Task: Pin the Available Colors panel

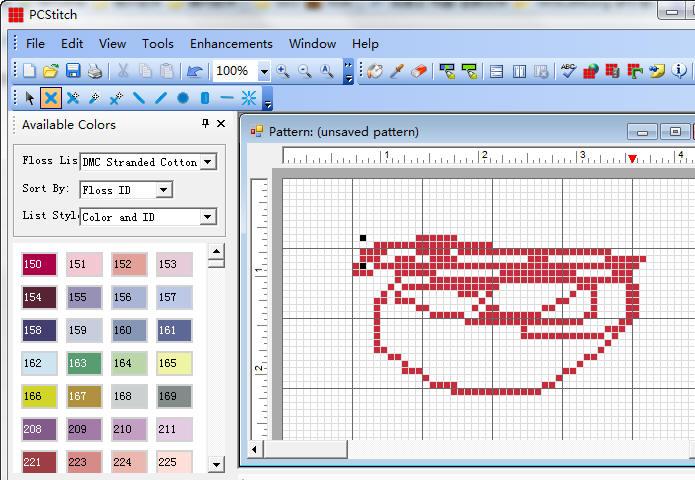Action: click(205, 124)
